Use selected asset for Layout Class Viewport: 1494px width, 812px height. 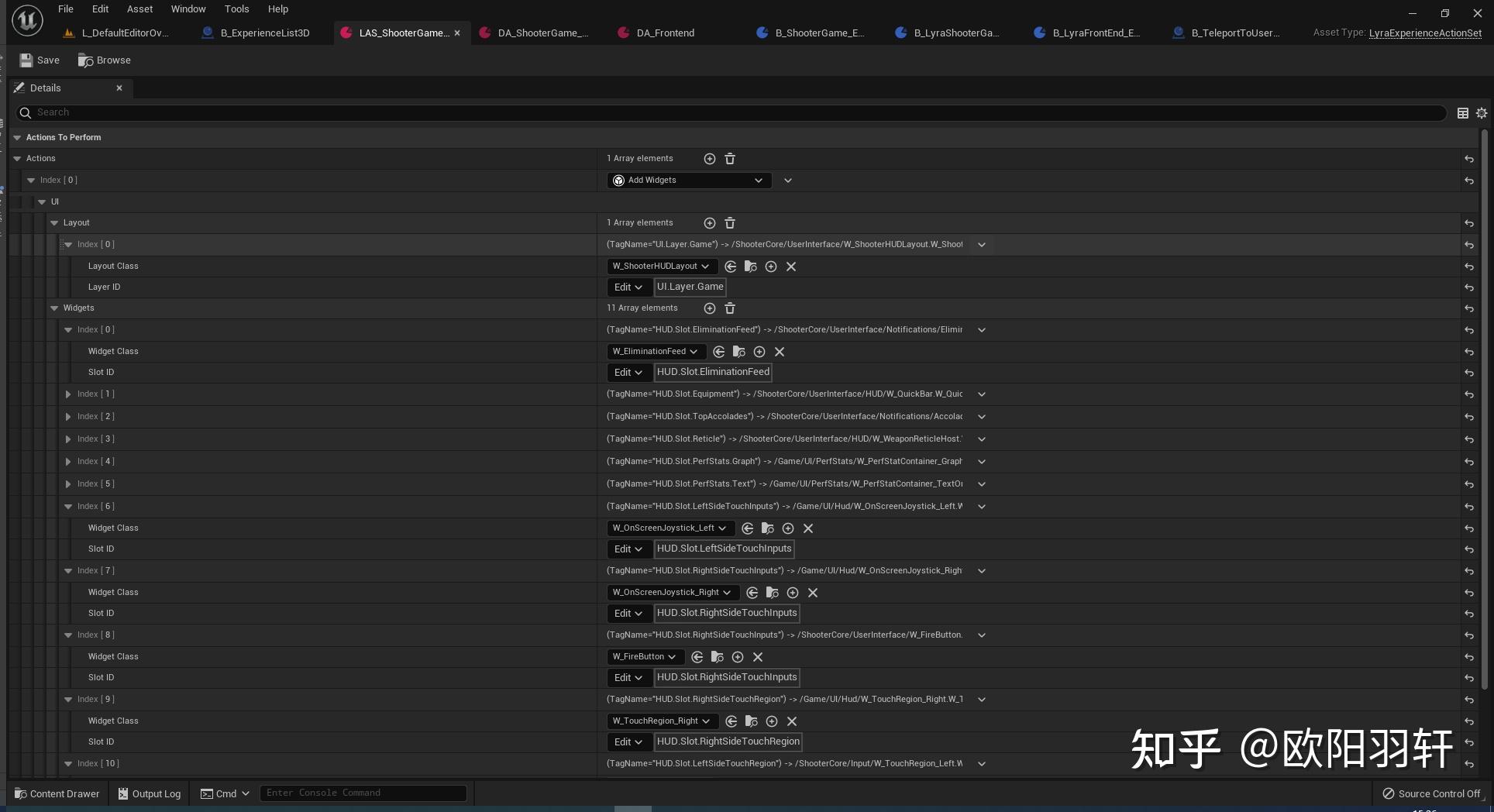click(x=731, y=266)
